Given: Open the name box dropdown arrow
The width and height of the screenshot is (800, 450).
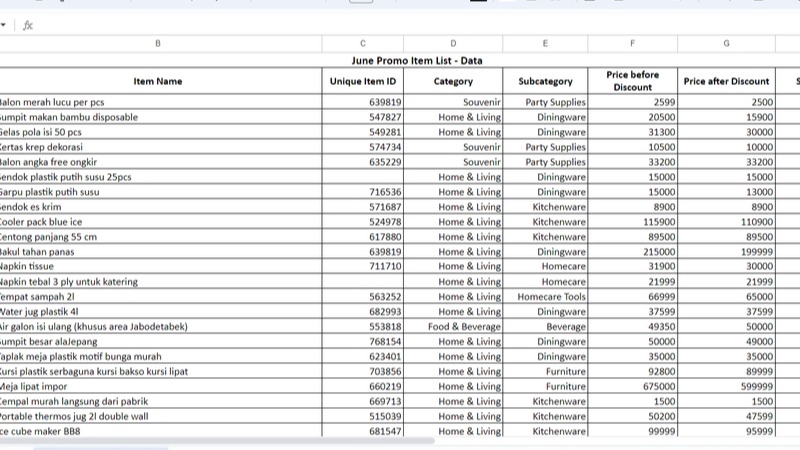Looking at the screenshot, I should [x=3, y=24].
